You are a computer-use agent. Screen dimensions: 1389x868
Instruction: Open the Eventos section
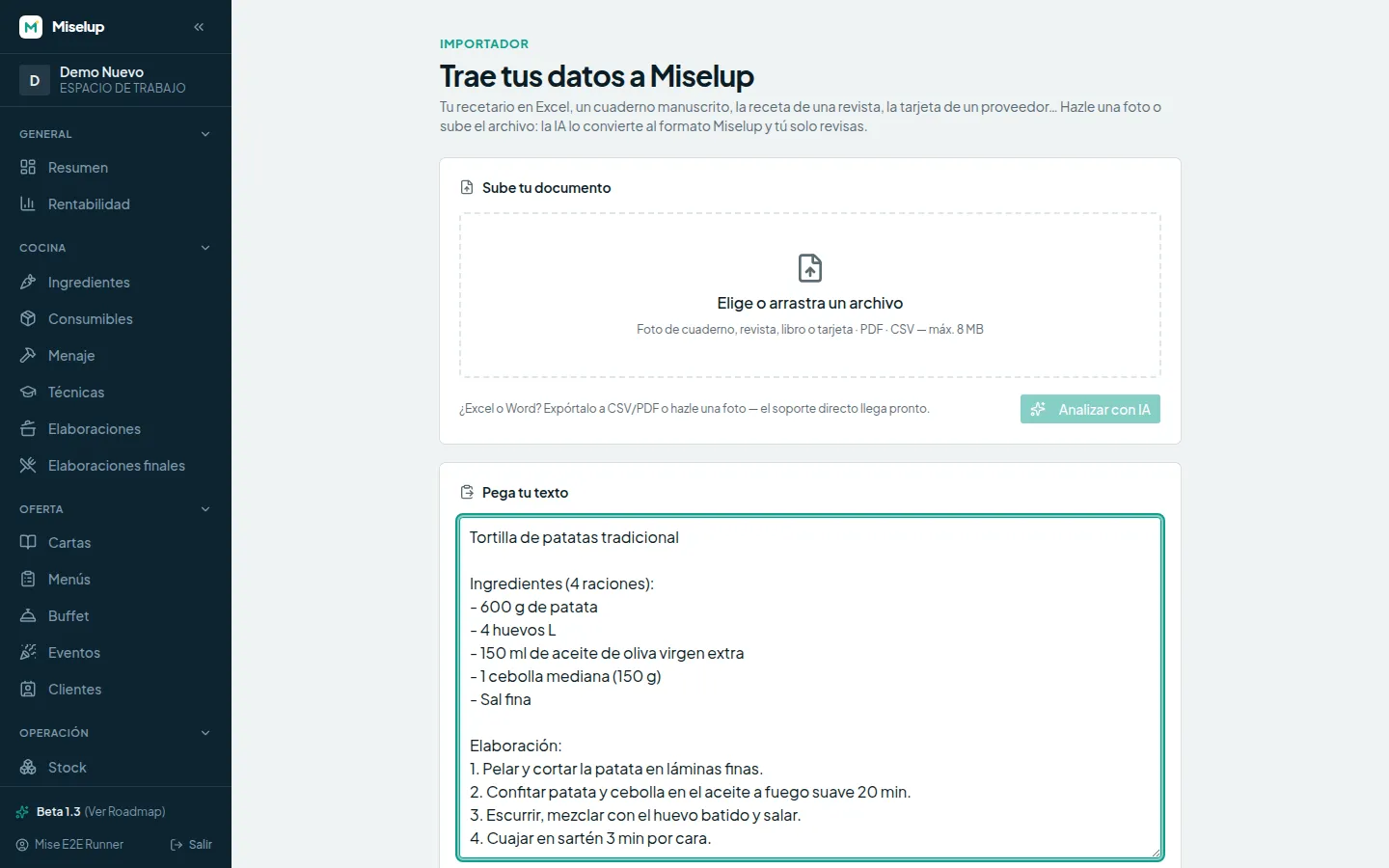pos(116,653)
